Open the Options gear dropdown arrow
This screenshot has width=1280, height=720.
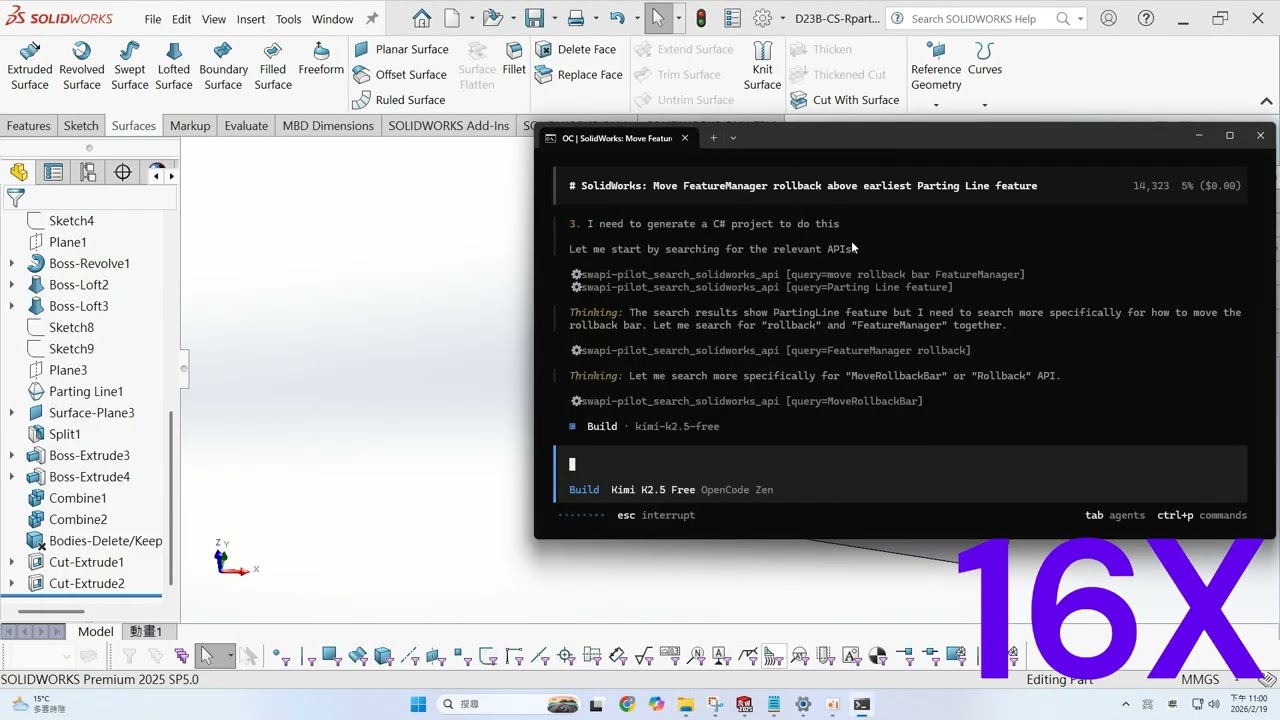coord(781,19)
